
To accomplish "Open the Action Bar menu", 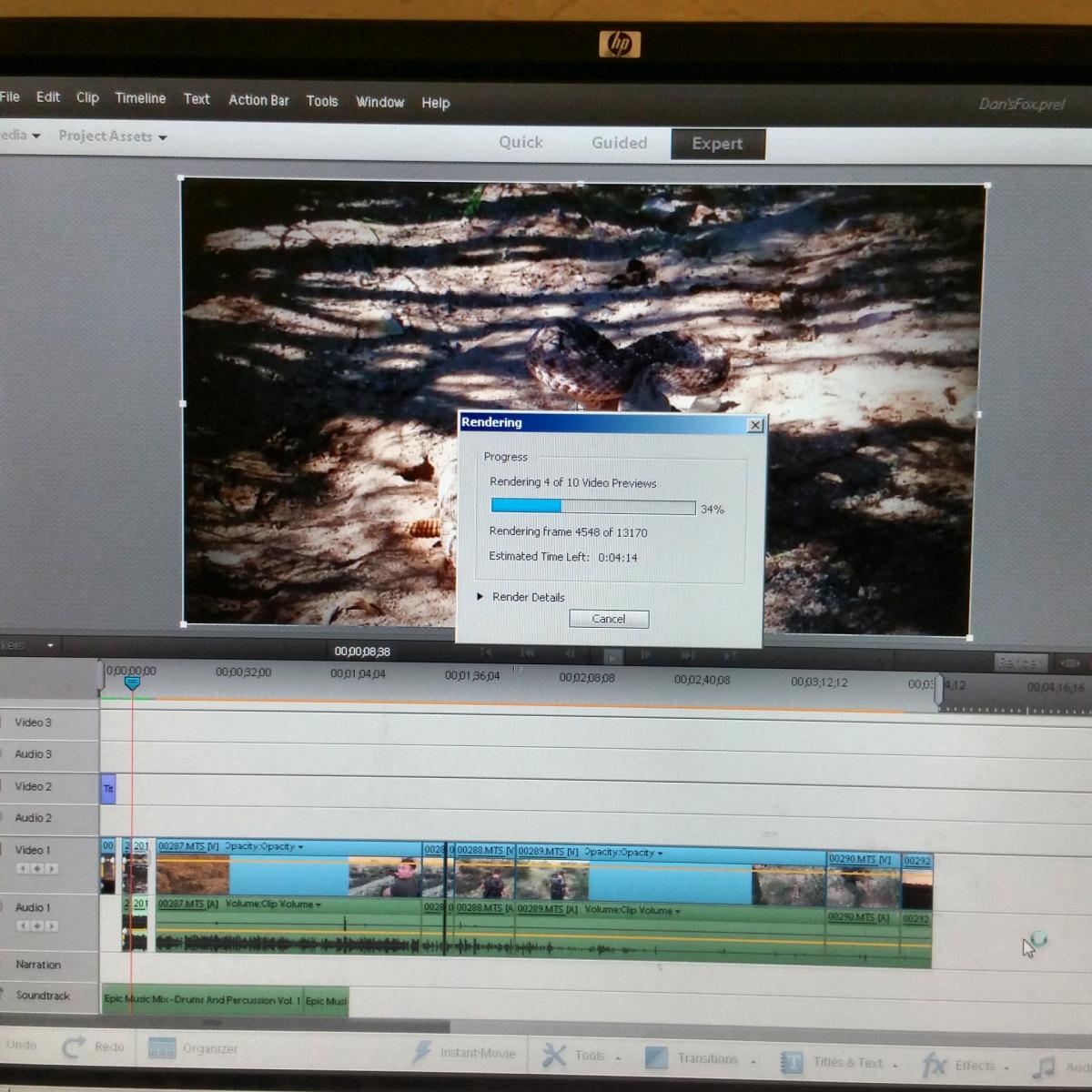I will 258,100.
